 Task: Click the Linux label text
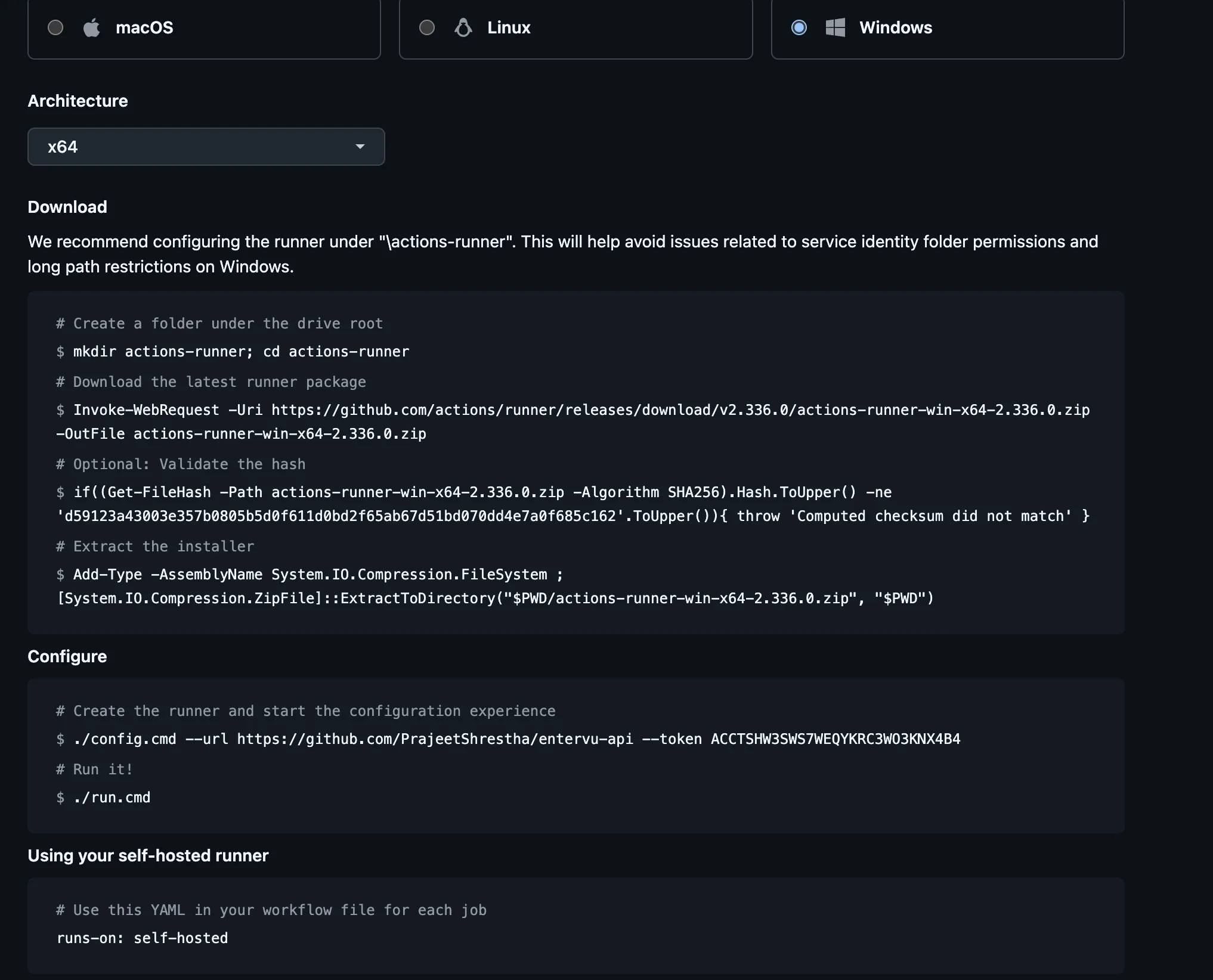coord(509,27)
